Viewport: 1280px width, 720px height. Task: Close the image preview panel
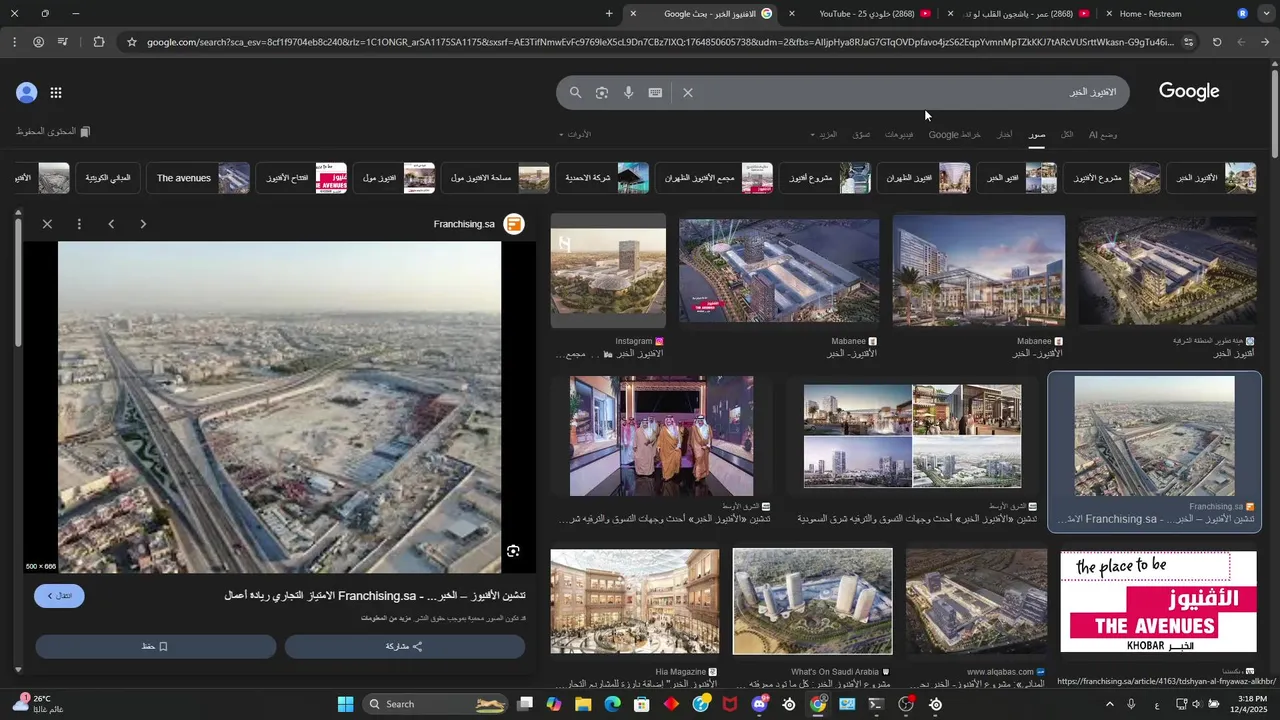tap(47, 224)
